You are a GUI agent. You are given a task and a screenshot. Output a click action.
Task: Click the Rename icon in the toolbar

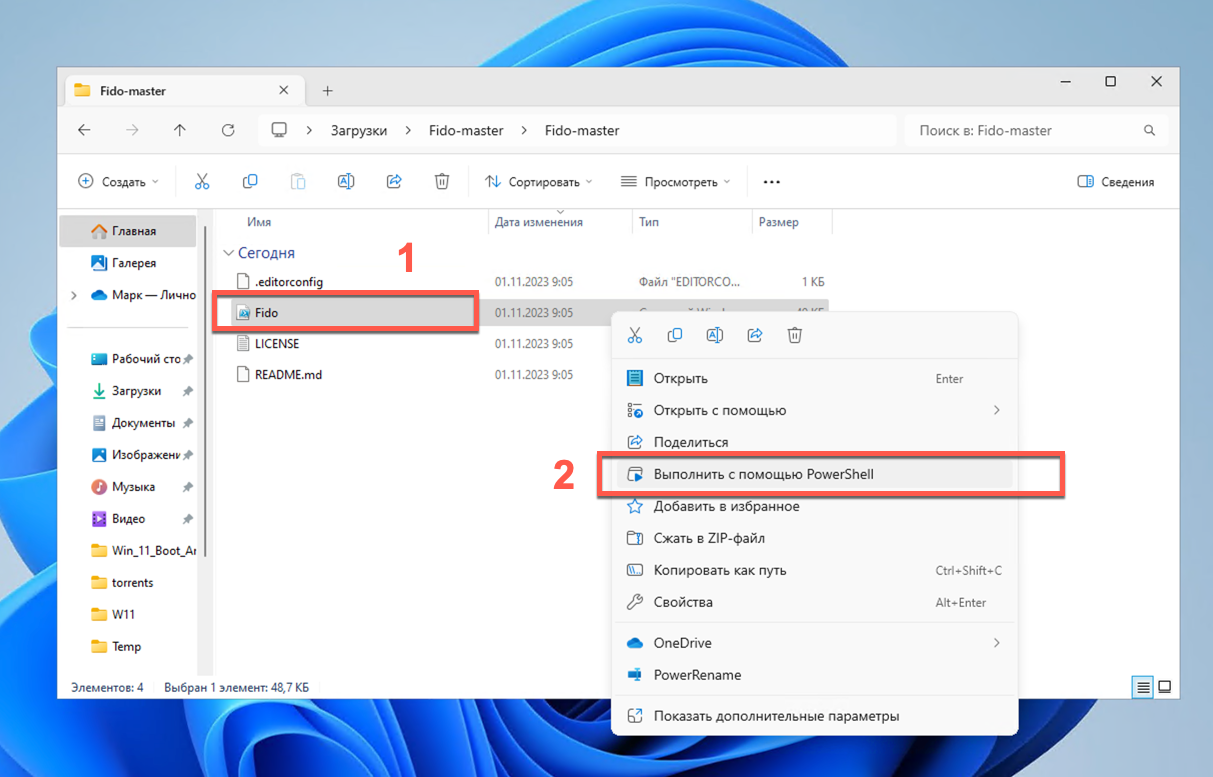[346, 181]
